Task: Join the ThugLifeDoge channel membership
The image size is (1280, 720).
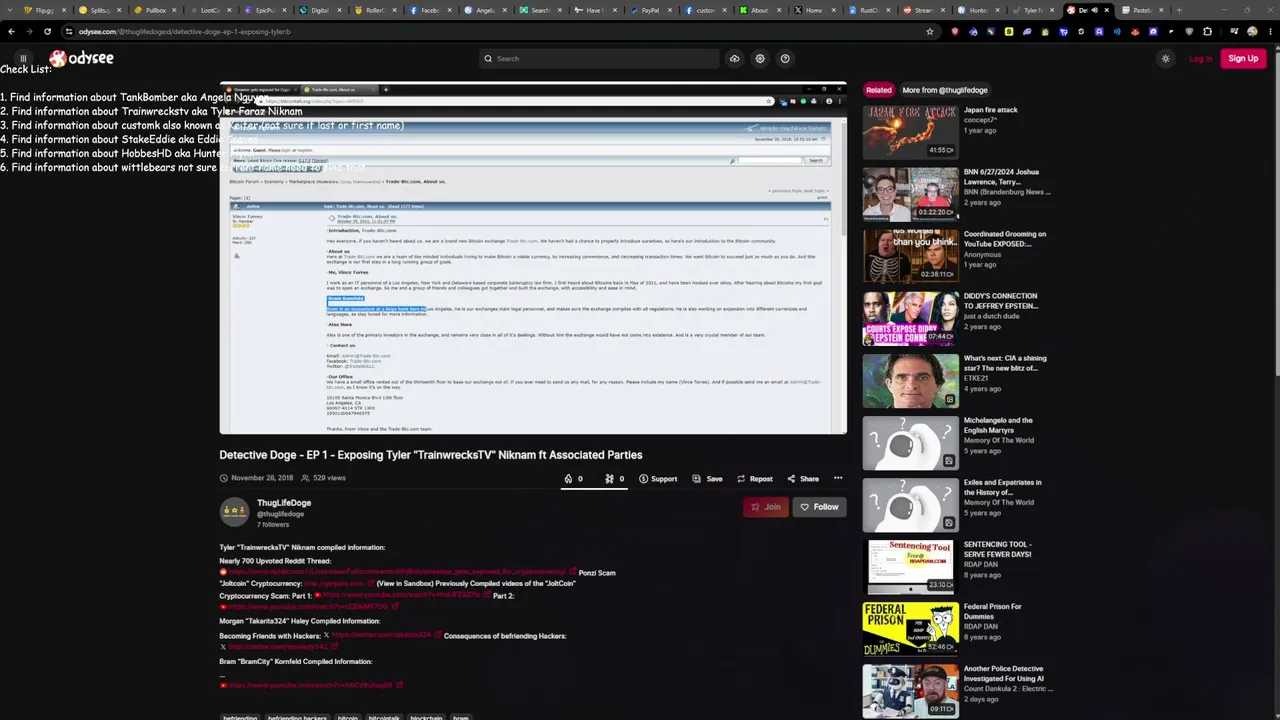Action: tap(766, 507)
